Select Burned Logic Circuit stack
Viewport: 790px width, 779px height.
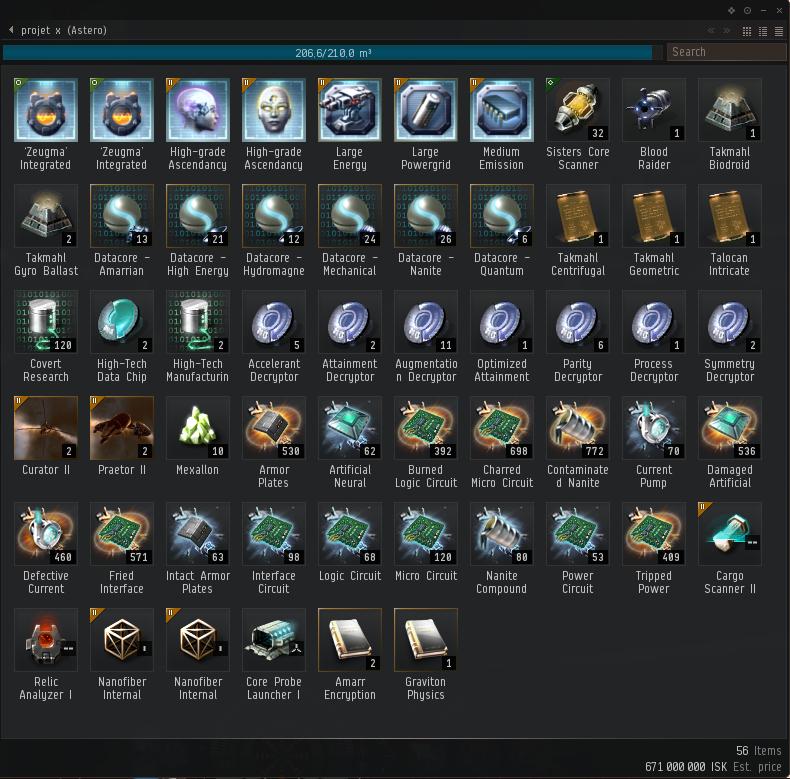426,428
